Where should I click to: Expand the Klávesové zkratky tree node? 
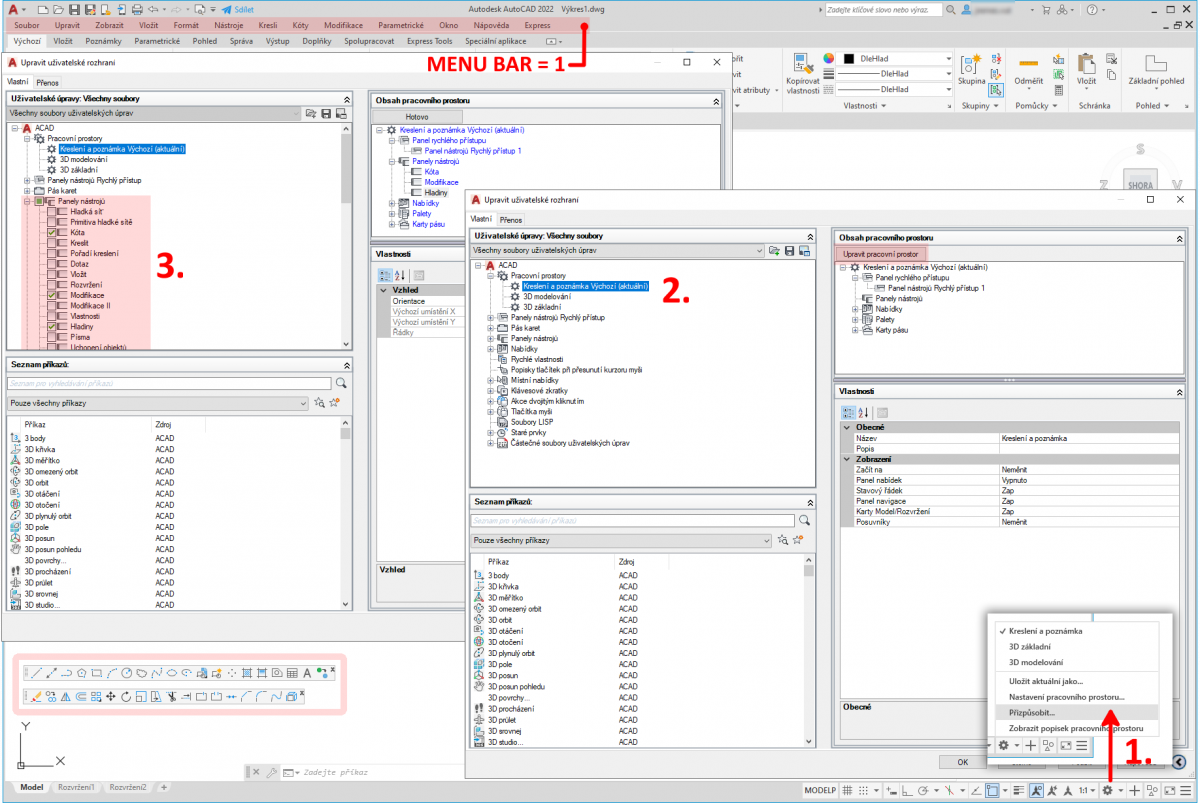491,390
